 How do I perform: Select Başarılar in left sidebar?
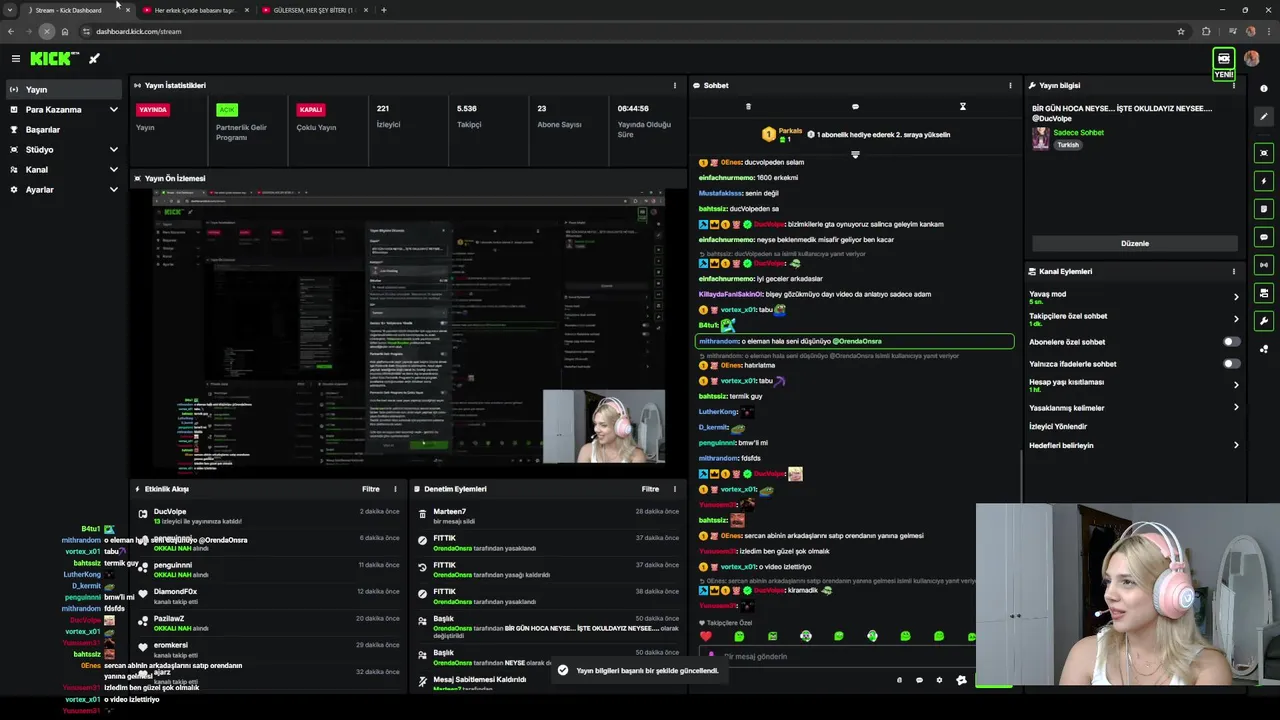point(64,130)
